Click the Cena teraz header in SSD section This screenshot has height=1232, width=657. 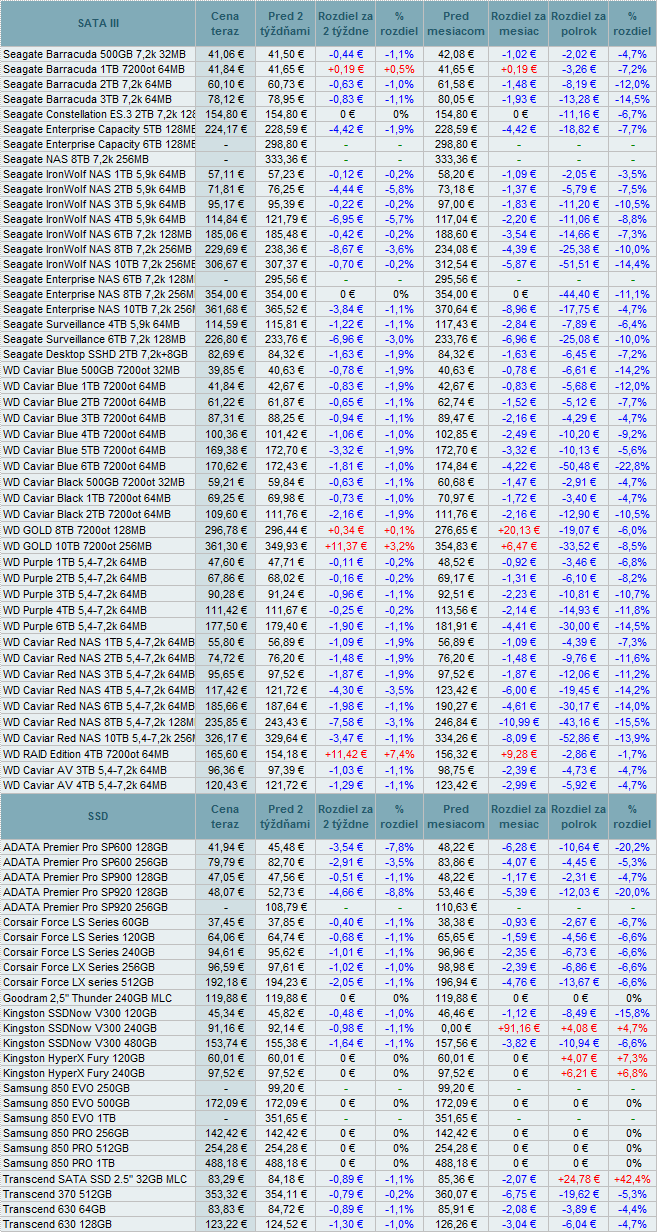[x=225, y=816]
